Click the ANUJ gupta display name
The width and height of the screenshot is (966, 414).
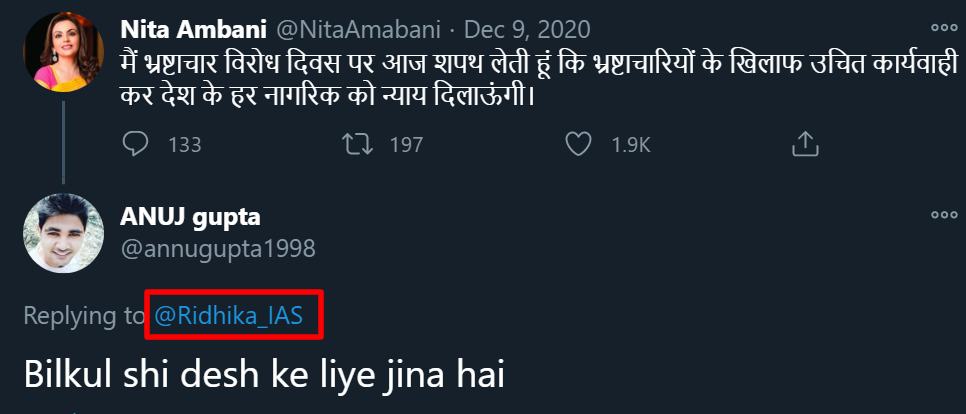(x=190, y=216)
